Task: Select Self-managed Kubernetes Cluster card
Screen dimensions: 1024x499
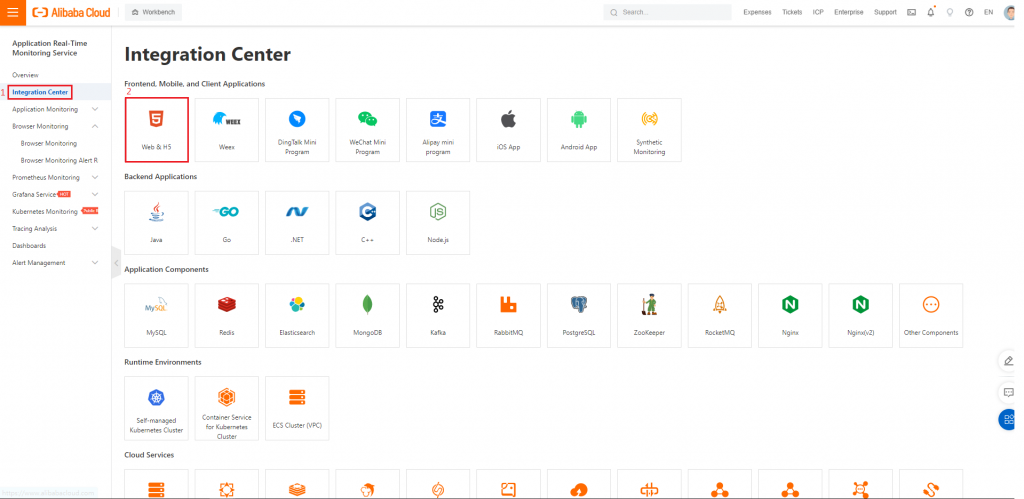Action: [157, 408]
